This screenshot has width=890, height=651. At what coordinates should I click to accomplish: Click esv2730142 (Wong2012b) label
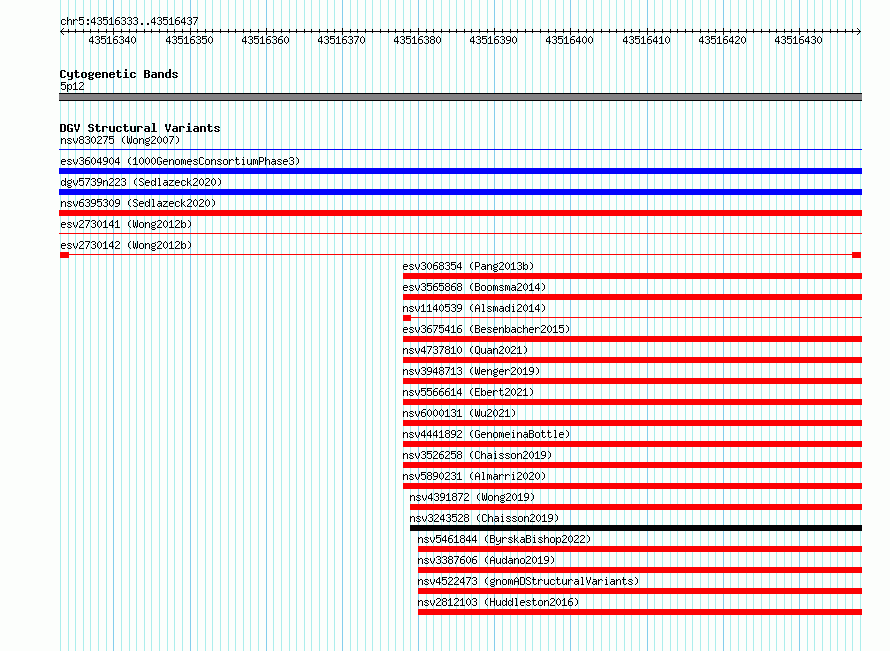tap(126, 245)
